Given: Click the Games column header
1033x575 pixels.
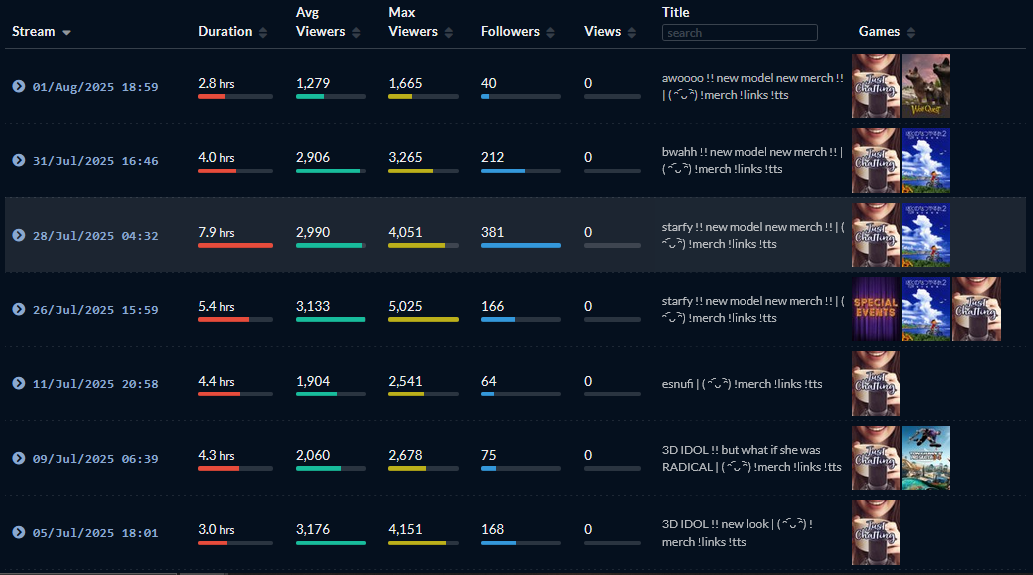Looking at the screenshot, I should (879, 32).
